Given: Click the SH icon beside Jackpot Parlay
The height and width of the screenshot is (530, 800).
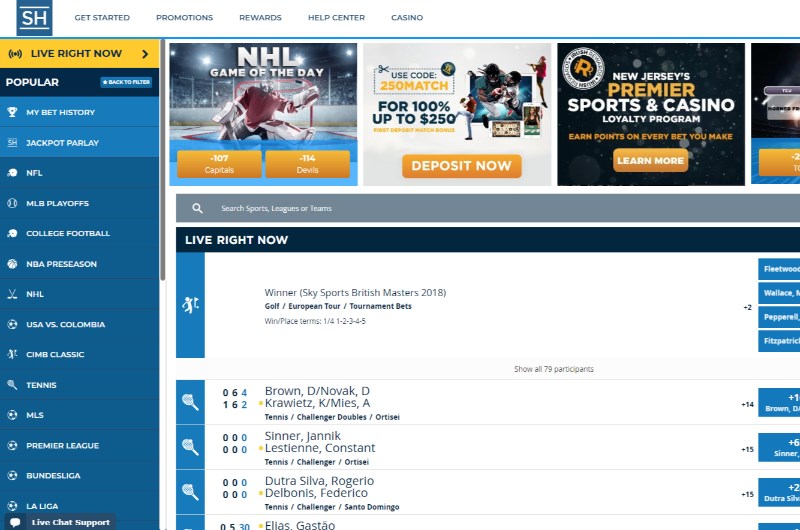Looking at the screenshot, I should coord(12,143).
